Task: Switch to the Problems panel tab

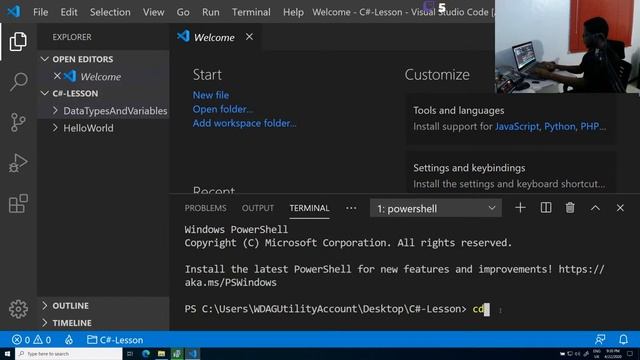Action: 205,208
